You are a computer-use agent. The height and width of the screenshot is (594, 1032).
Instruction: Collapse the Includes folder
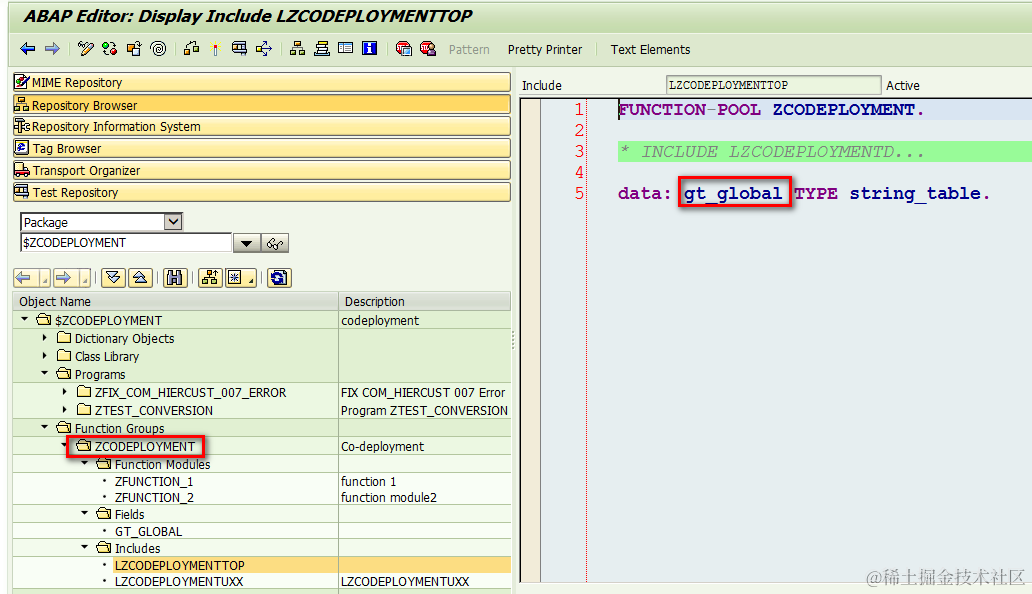click(x=85, y=547)
